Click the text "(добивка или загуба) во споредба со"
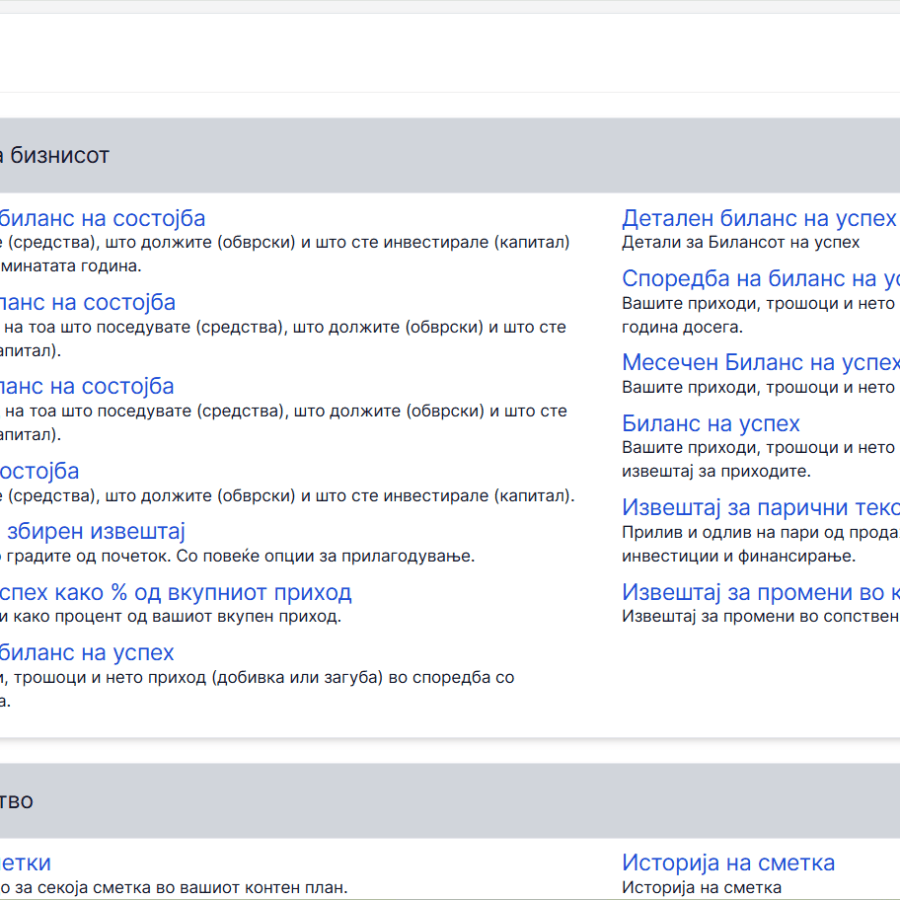Screen dimensions: 900x900 [363, 677]
